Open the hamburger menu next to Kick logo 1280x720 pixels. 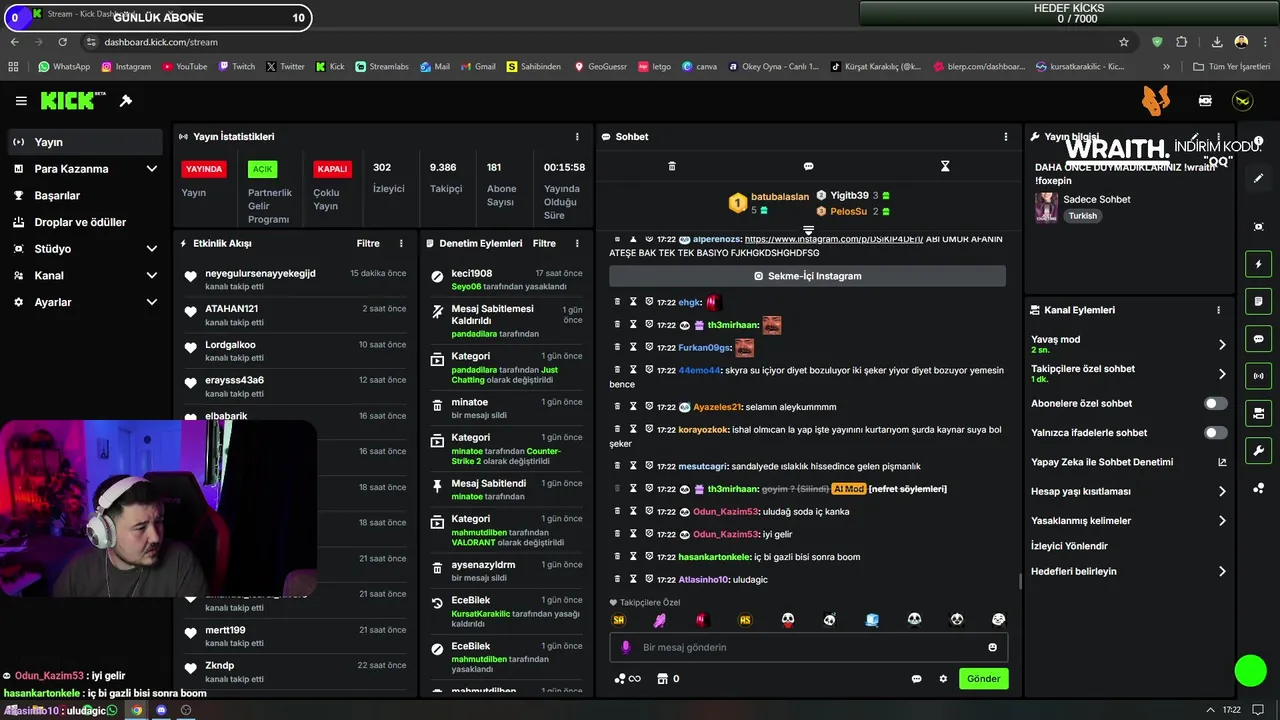point(21,101)
